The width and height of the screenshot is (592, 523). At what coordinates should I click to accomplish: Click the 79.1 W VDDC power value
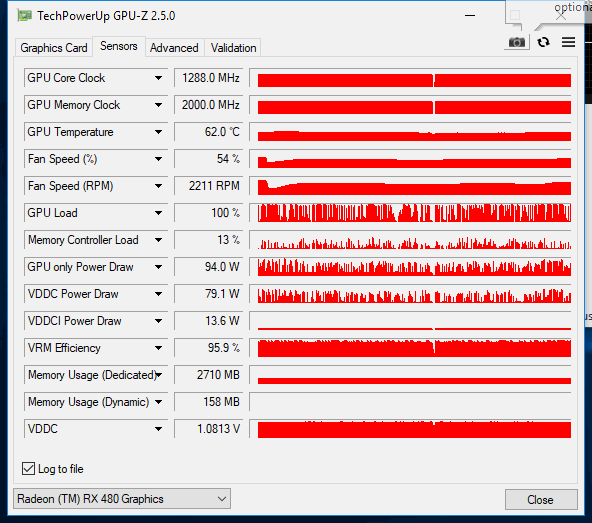pyautogui.click(x=208, y=294)
